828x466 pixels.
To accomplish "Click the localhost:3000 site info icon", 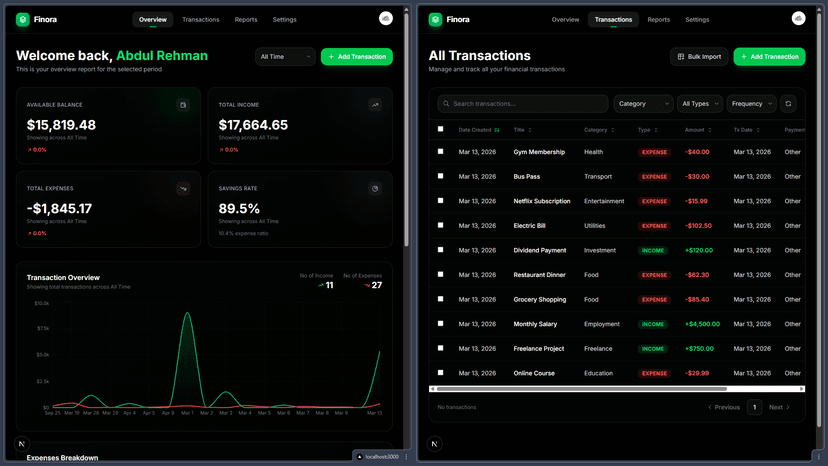I will click(x=360, y=456).
